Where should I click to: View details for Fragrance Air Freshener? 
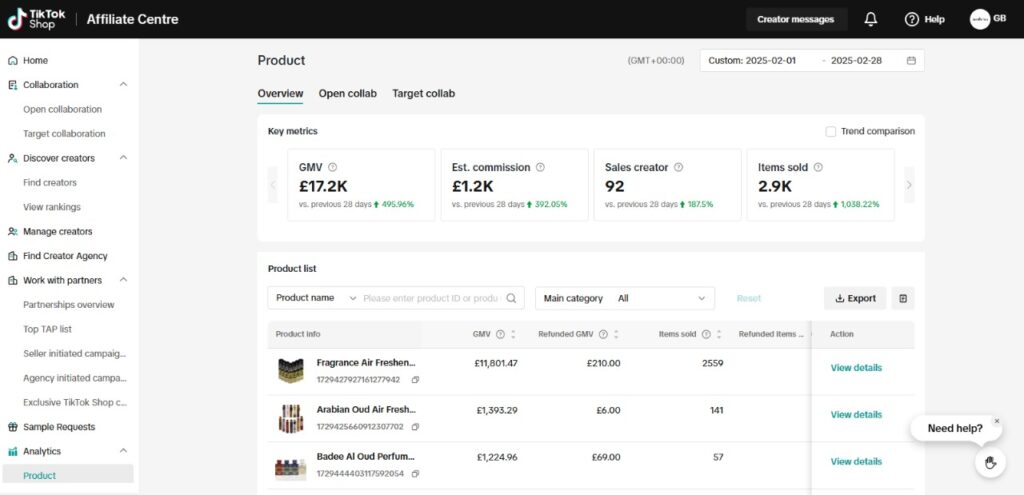coord(856,368)
